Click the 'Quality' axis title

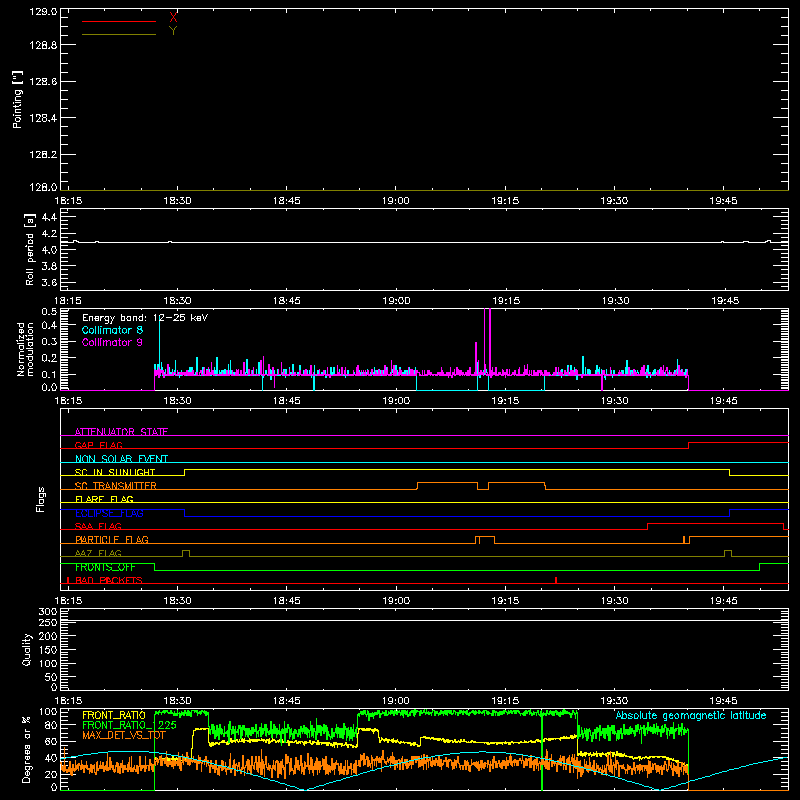(x=27, y=649)
